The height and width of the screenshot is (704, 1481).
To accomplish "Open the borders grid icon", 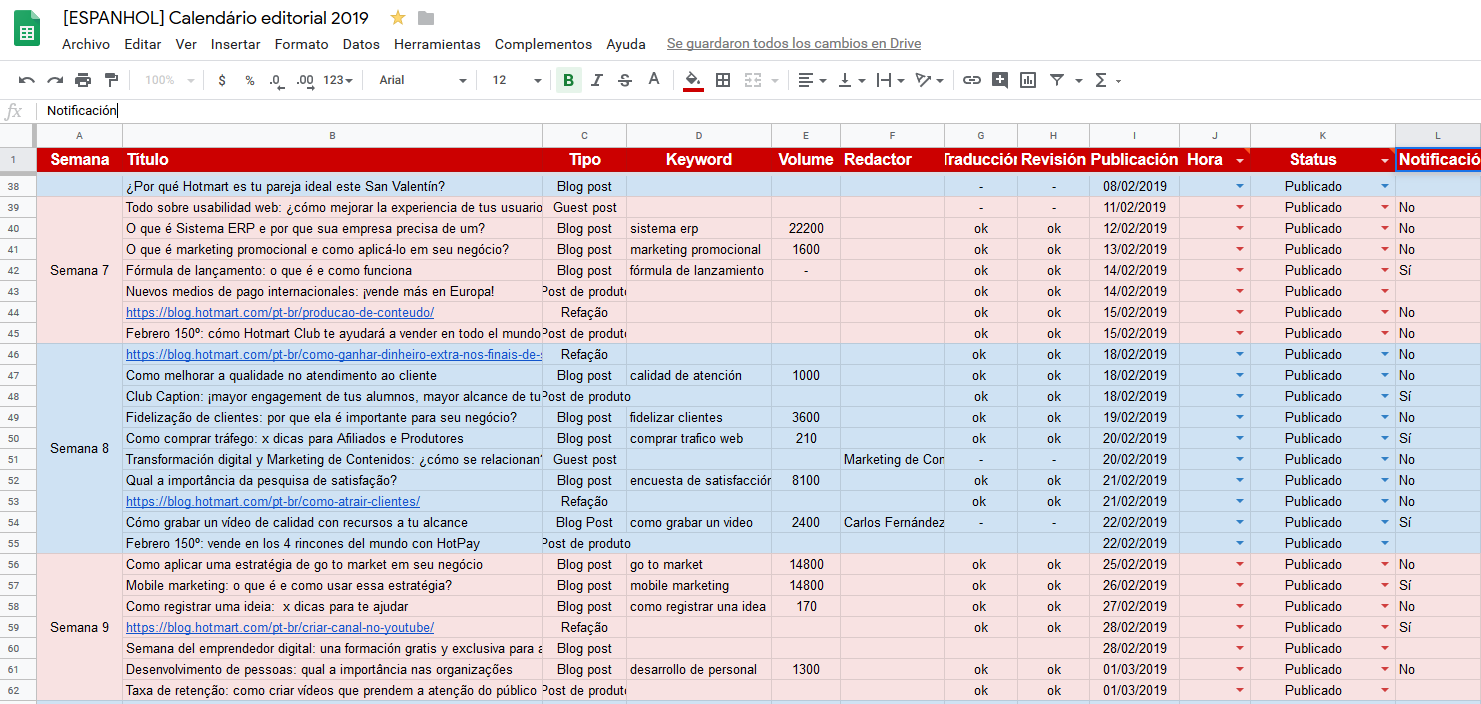I will pyautogui.click(x=723, y=80).
